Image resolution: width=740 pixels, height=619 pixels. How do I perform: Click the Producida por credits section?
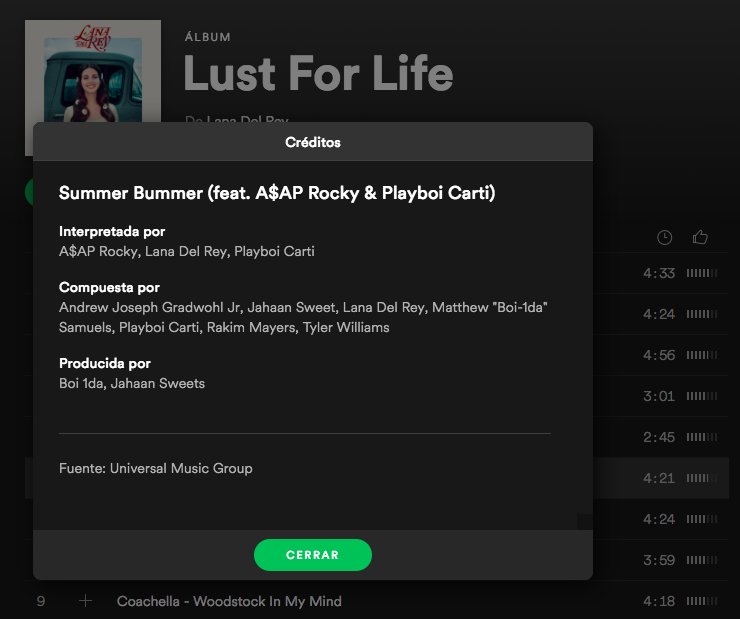[x=132, y=373]
